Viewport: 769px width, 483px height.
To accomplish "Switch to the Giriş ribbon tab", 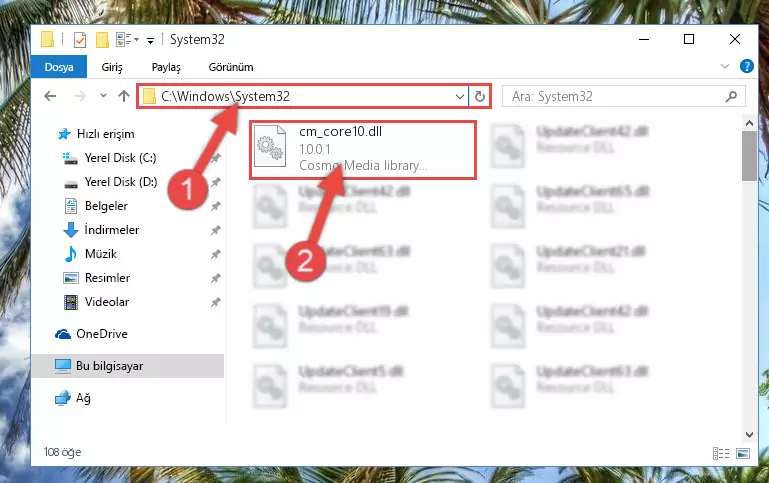I will pos(112,67).
